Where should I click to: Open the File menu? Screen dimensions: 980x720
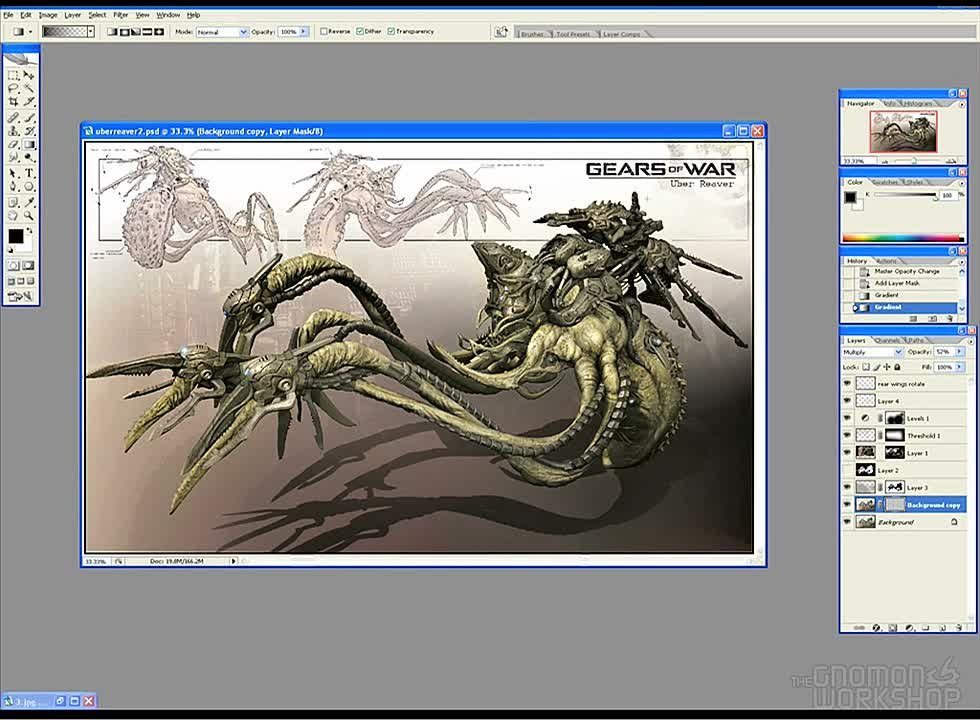[x=8, y=15]
